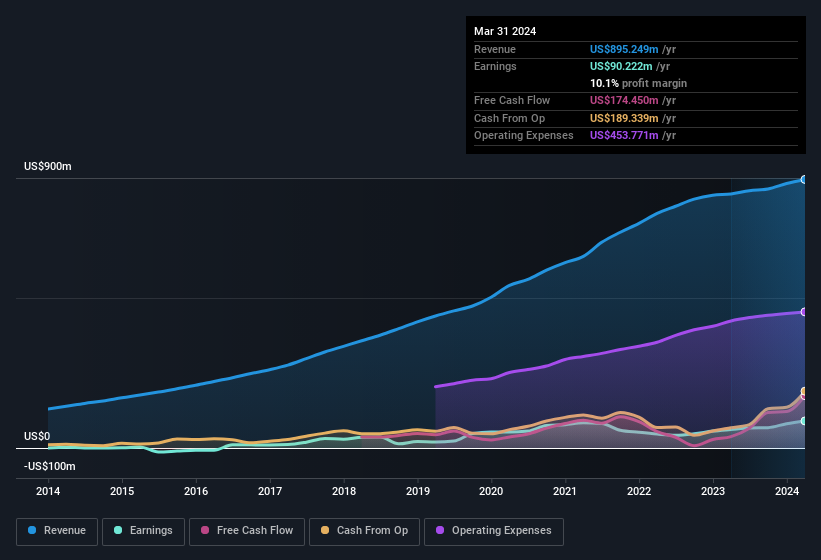The height and width of the screenshot is (560, 821).
Task: Click the Operating Expenses label in tooltip
Action: [x=524, y=136]
